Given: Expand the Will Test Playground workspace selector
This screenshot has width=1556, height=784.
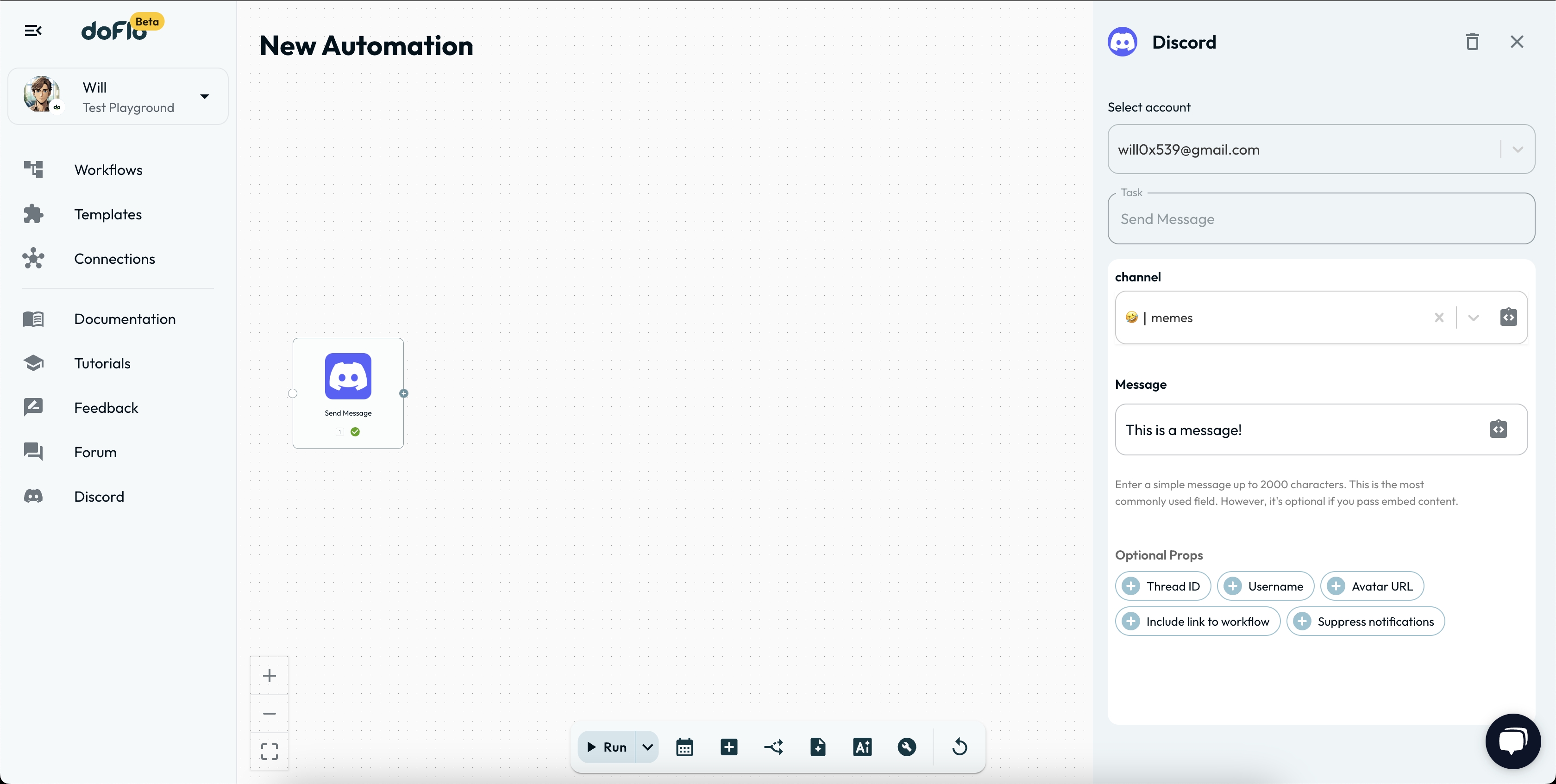Looking at the screenshot, I should [204, 97].
